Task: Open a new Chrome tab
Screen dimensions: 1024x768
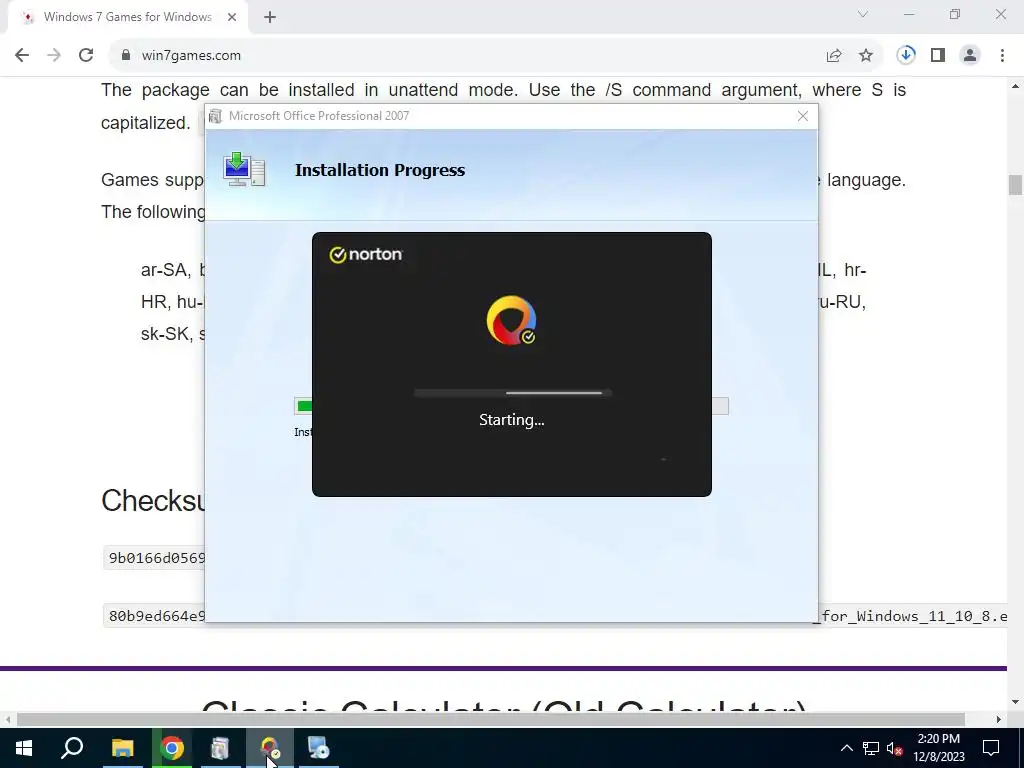Action: [x=270, y=18]
